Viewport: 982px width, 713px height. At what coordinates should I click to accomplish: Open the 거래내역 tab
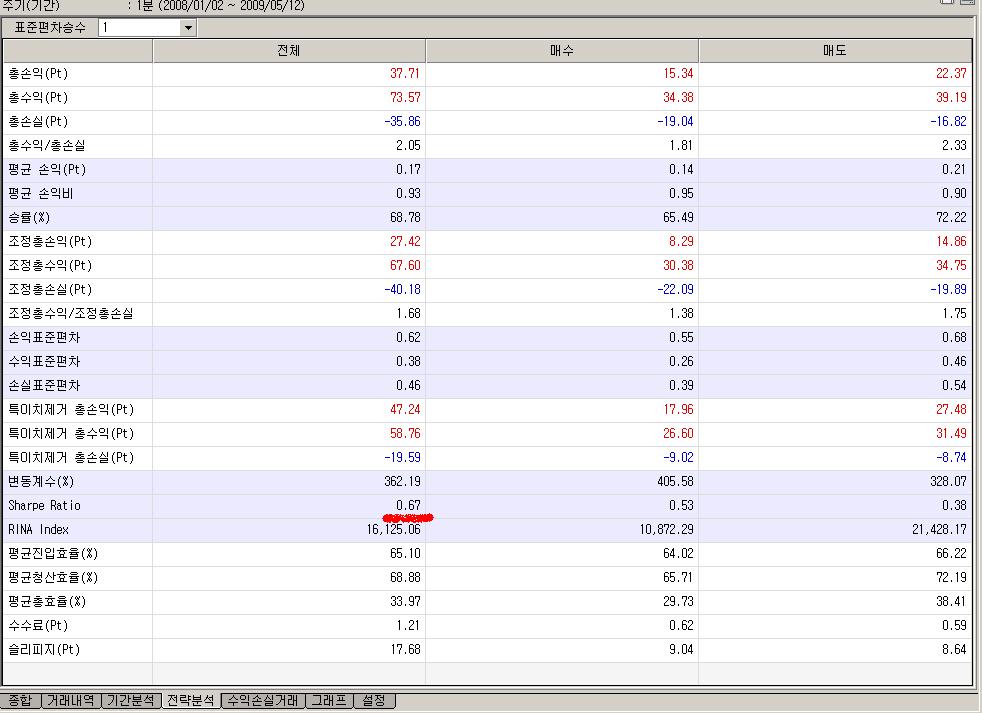point(71,701)
